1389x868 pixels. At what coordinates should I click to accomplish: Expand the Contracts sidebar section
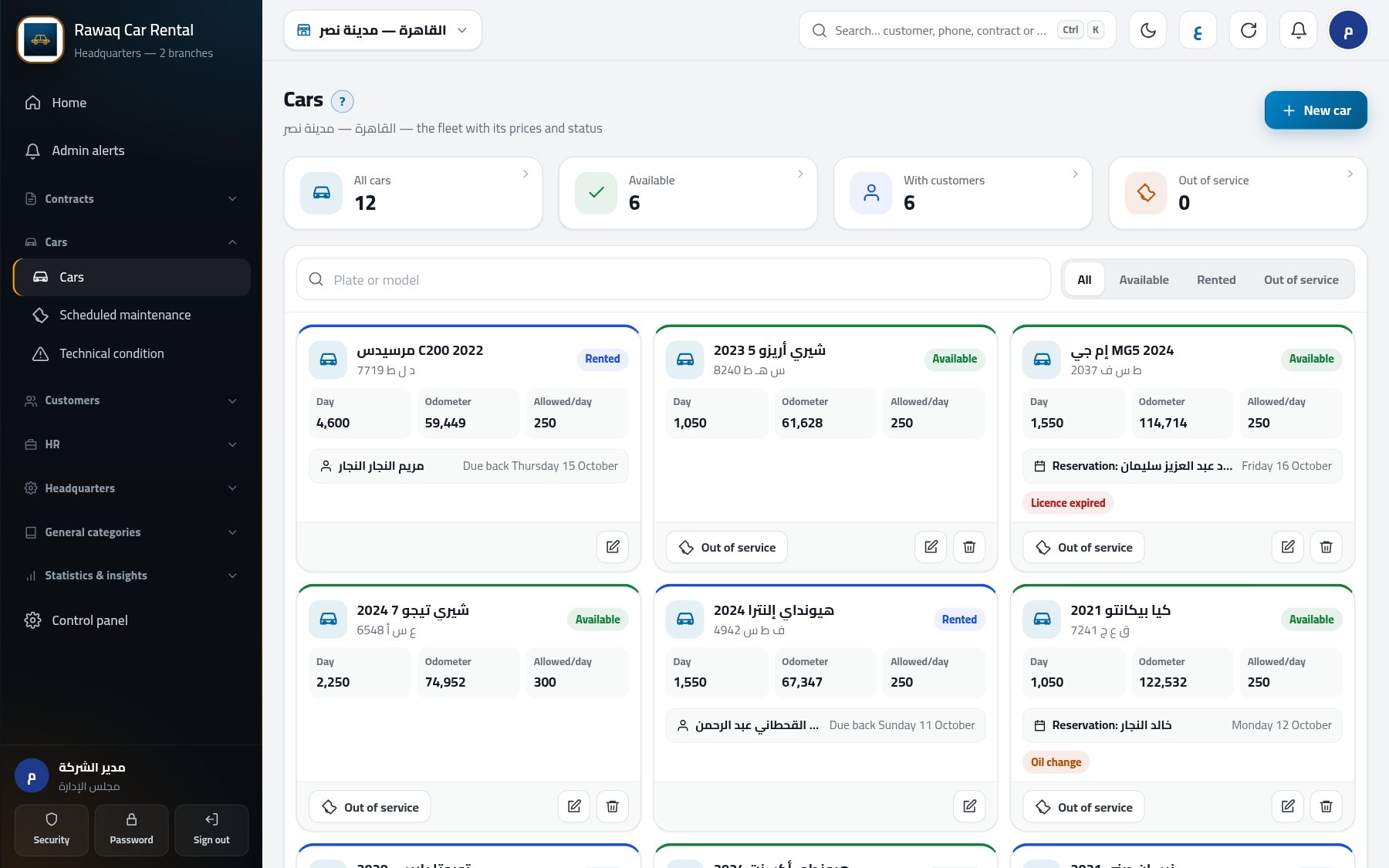pos(131,199)
